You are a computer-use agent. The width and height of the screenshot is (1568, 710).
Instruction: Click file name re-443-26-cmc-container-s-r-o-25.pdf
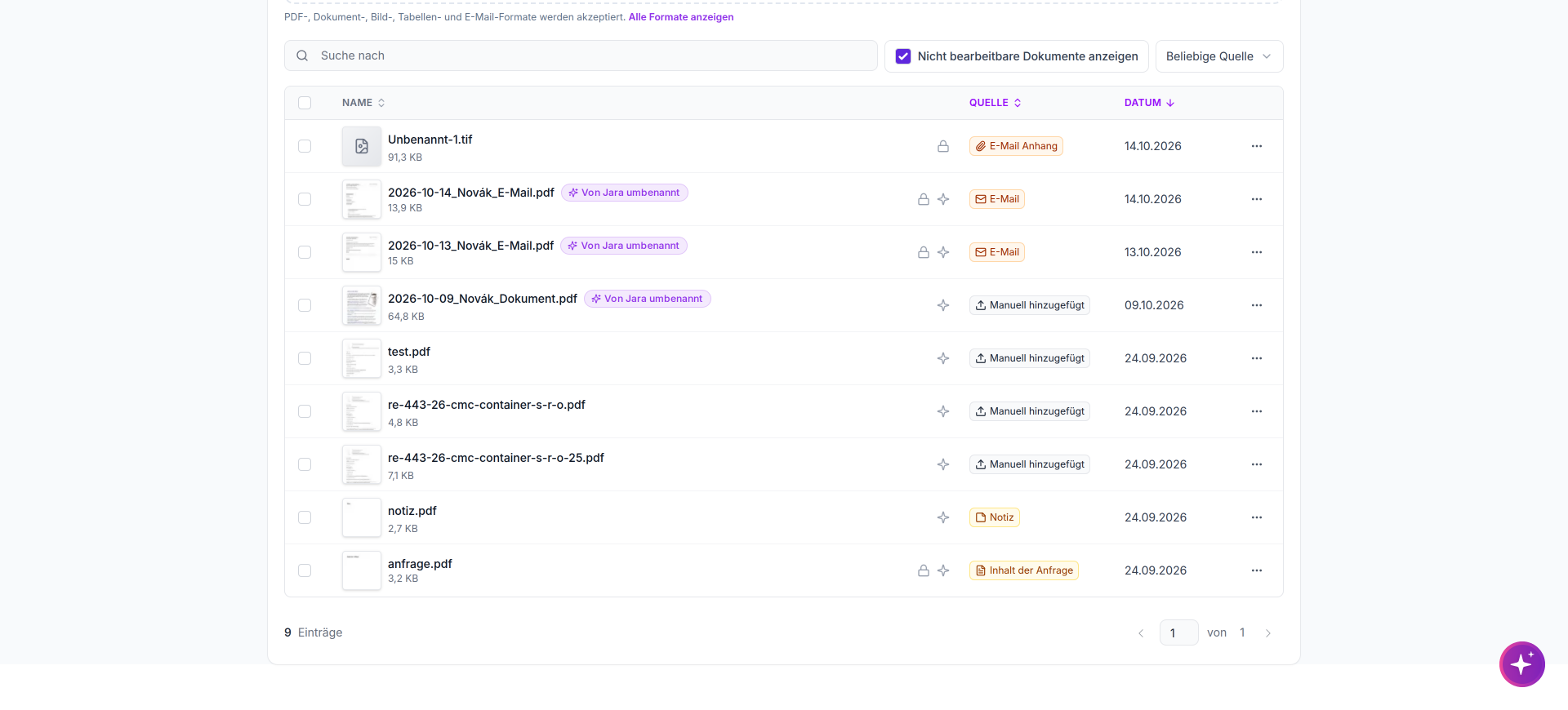click(x=496, y=458)
